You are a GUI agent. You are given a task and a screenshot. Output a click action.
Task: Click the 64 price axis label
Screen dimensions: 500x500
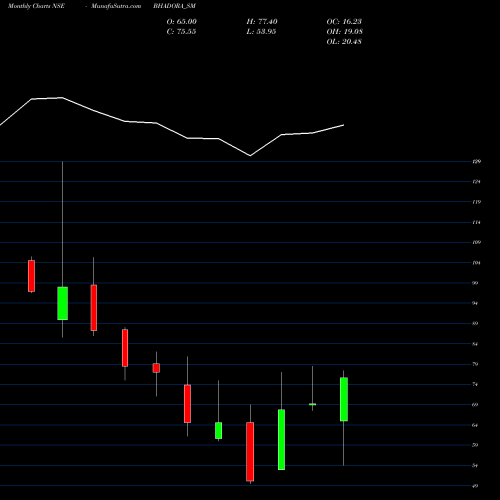[475, 425]
